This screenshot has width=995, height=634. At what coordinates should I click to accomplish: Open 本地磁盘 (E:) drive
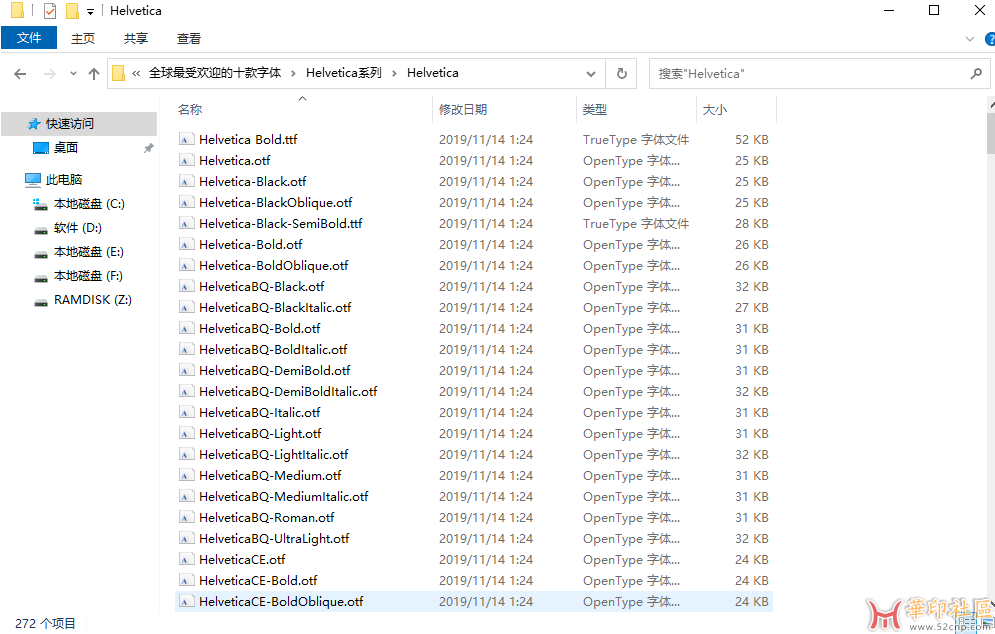pos(88,252)
